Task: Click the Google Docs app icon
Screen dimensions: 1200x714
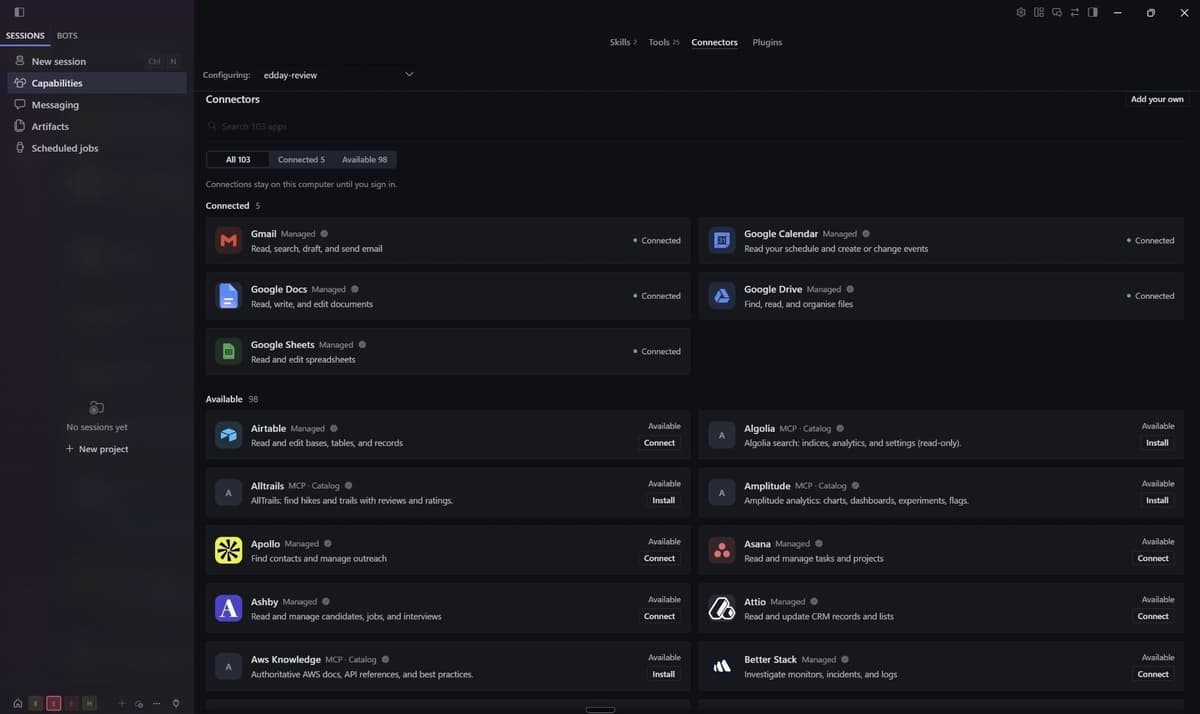Action: 229,296
